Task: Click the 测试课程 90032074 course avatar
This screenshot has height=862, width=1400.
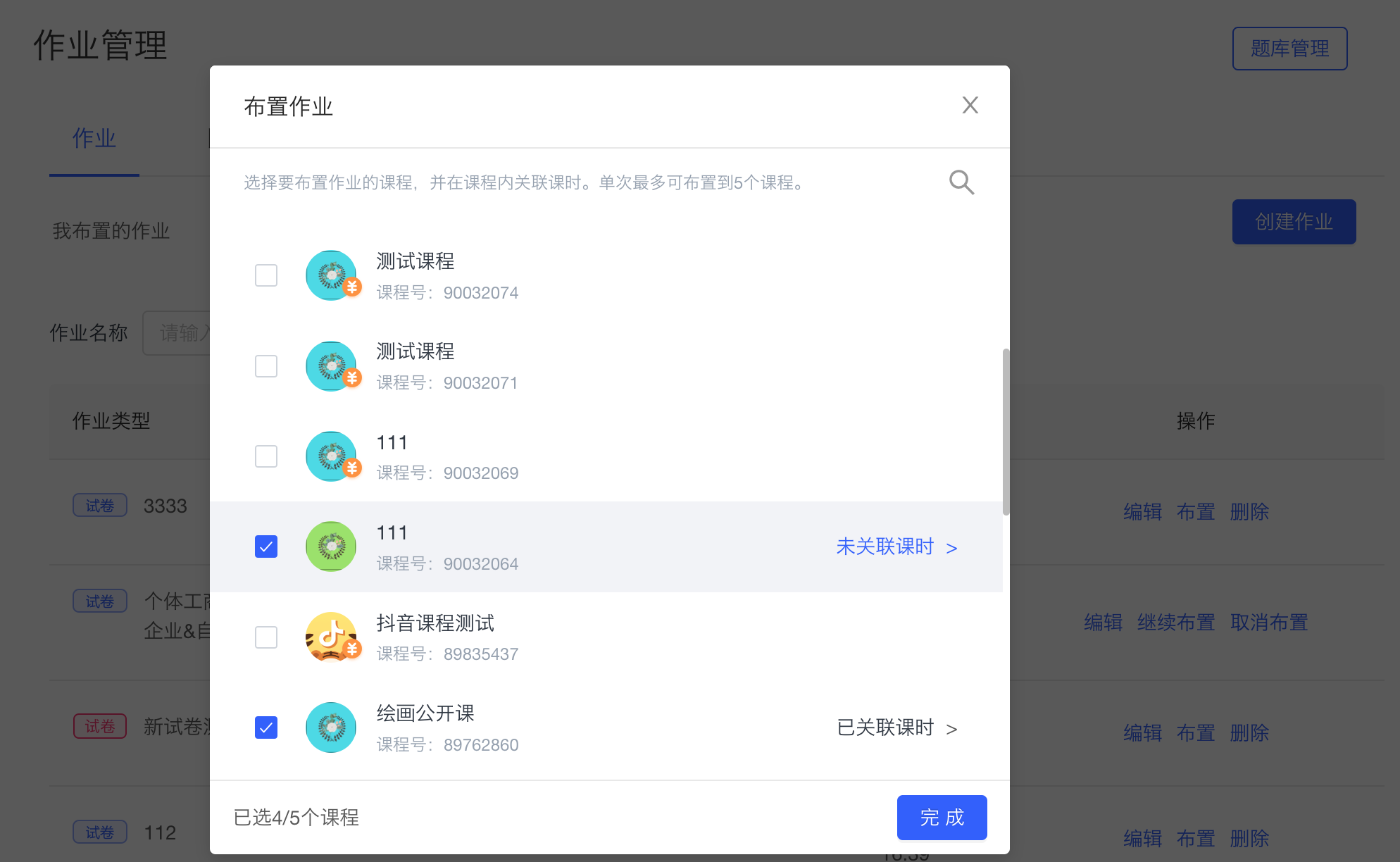Action: tap(331, 275)
